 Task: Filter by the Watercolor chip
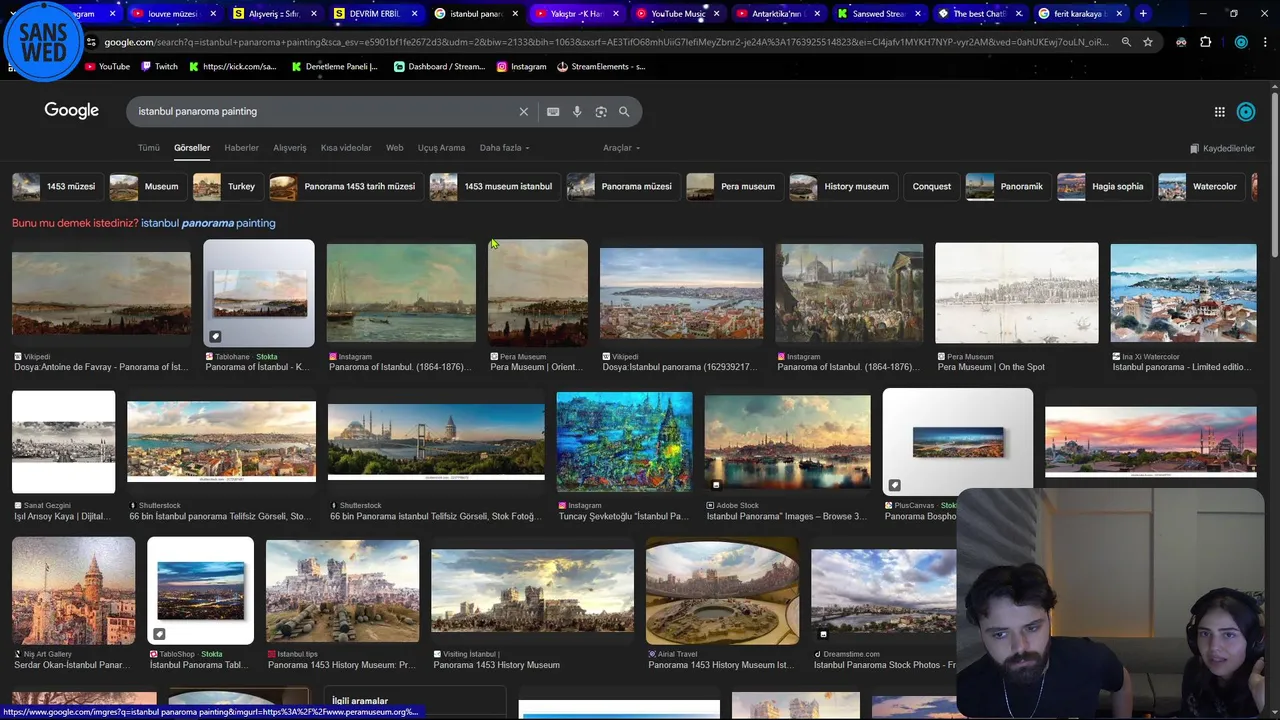tap(1200, 186)
